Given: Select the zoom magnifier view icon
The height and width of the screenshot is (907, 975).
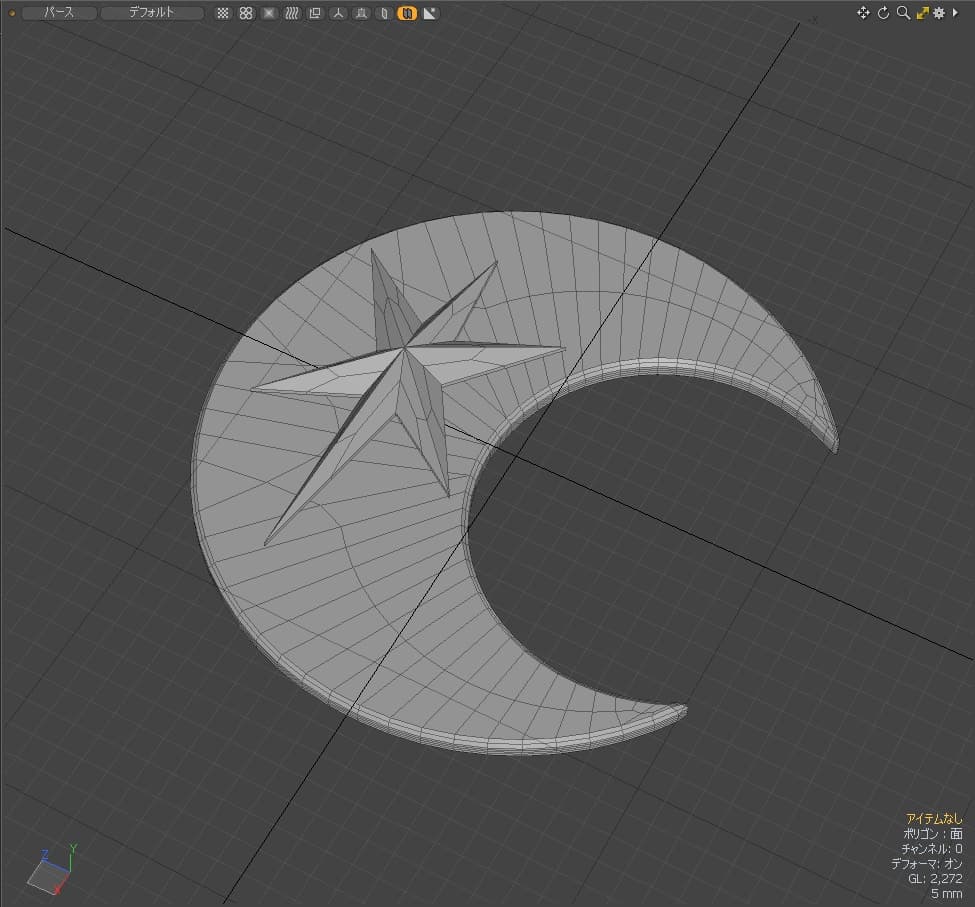Looking at the screenshot, I should 903,12.
